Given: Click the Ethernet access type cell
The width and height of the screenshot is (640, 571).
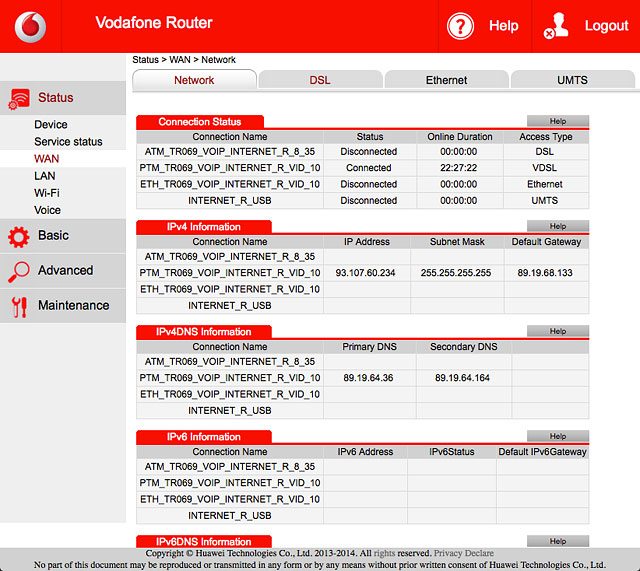Looking at the screenshot, I should [544, 184].
